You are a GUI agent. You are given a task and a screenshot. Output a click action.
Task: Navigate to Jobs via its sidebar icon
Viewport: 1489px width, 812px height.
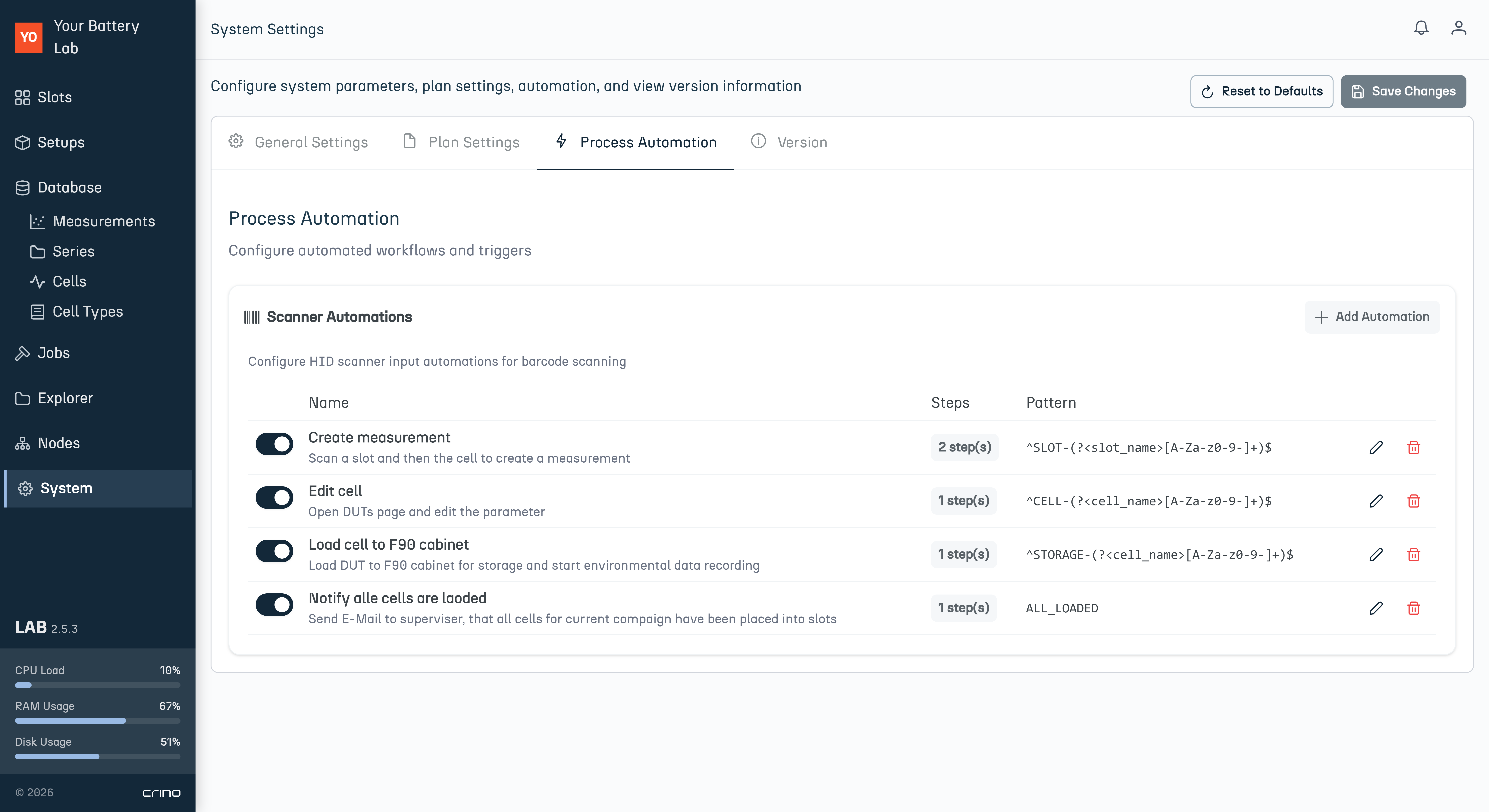click(23, 353)
